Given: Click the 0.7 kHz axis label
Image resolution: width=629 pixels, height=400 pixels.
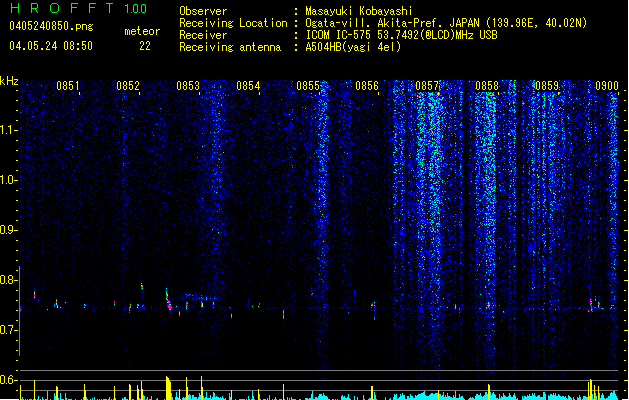Looking at the screenshot, I should (x=8, y=330).
